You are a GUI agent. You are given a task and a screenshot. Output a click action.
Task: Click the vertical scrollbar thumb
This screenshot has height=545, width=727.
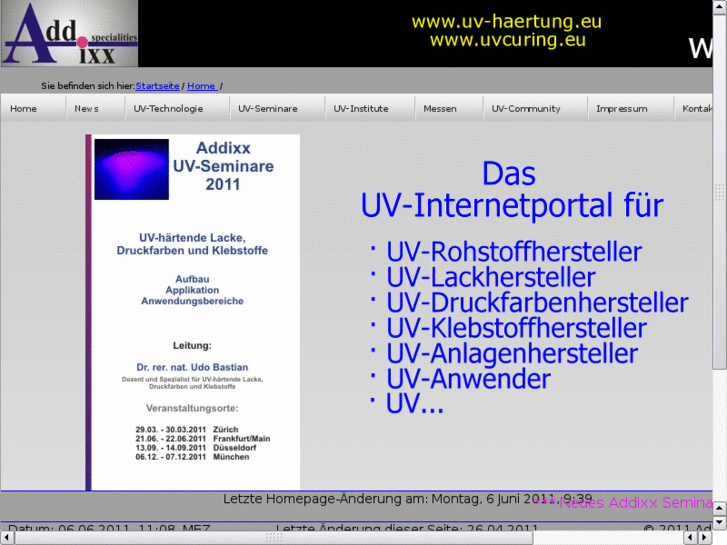(x=719, y=192)
